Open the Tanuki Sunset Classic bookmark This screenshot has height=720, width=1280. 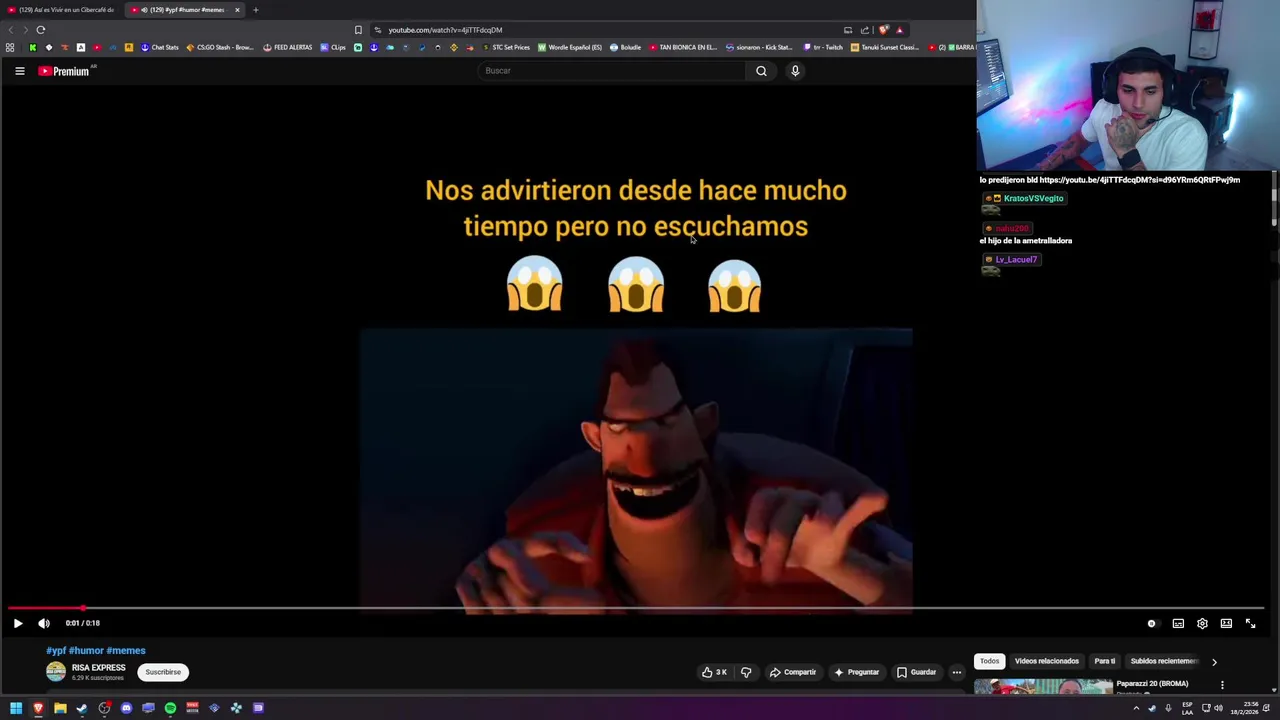885,47
